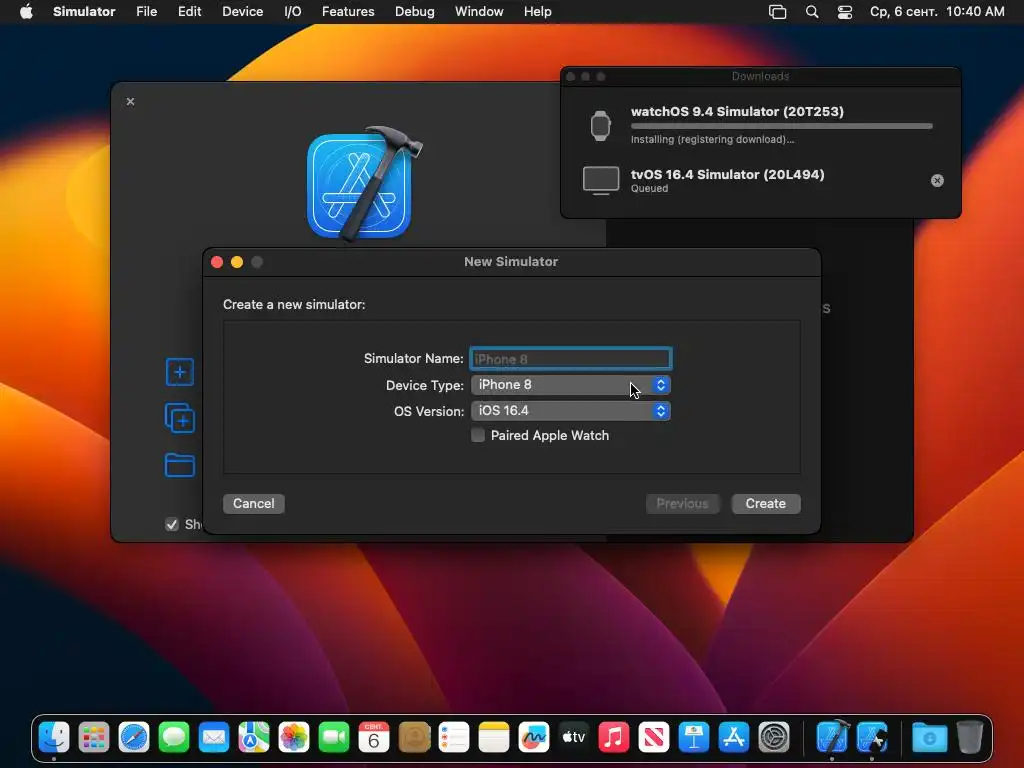Open App Store from the Dock
1024x768 pixels.
coord(734,738)
